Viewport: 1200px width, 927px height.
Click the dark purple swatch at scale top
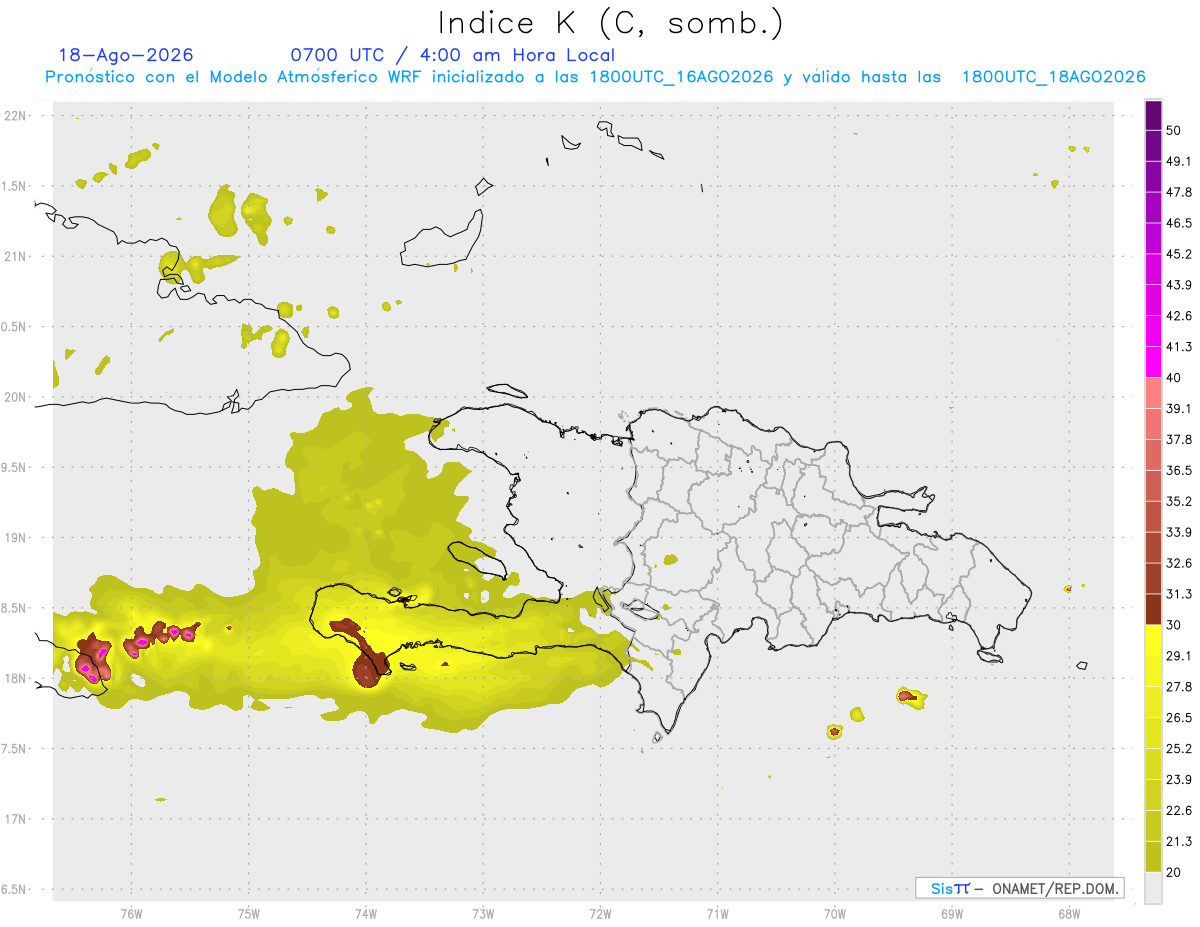[1154, 116]
